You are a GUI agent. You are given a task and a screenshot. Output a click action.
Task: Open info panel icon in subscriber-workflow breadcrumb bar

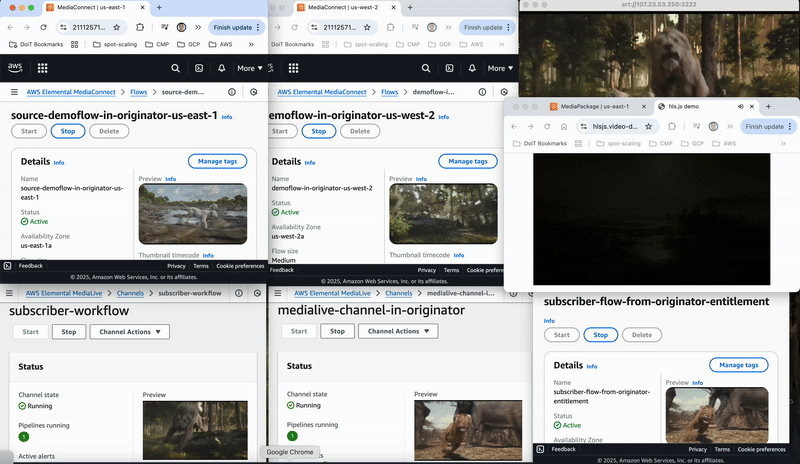tap(239, 293)
